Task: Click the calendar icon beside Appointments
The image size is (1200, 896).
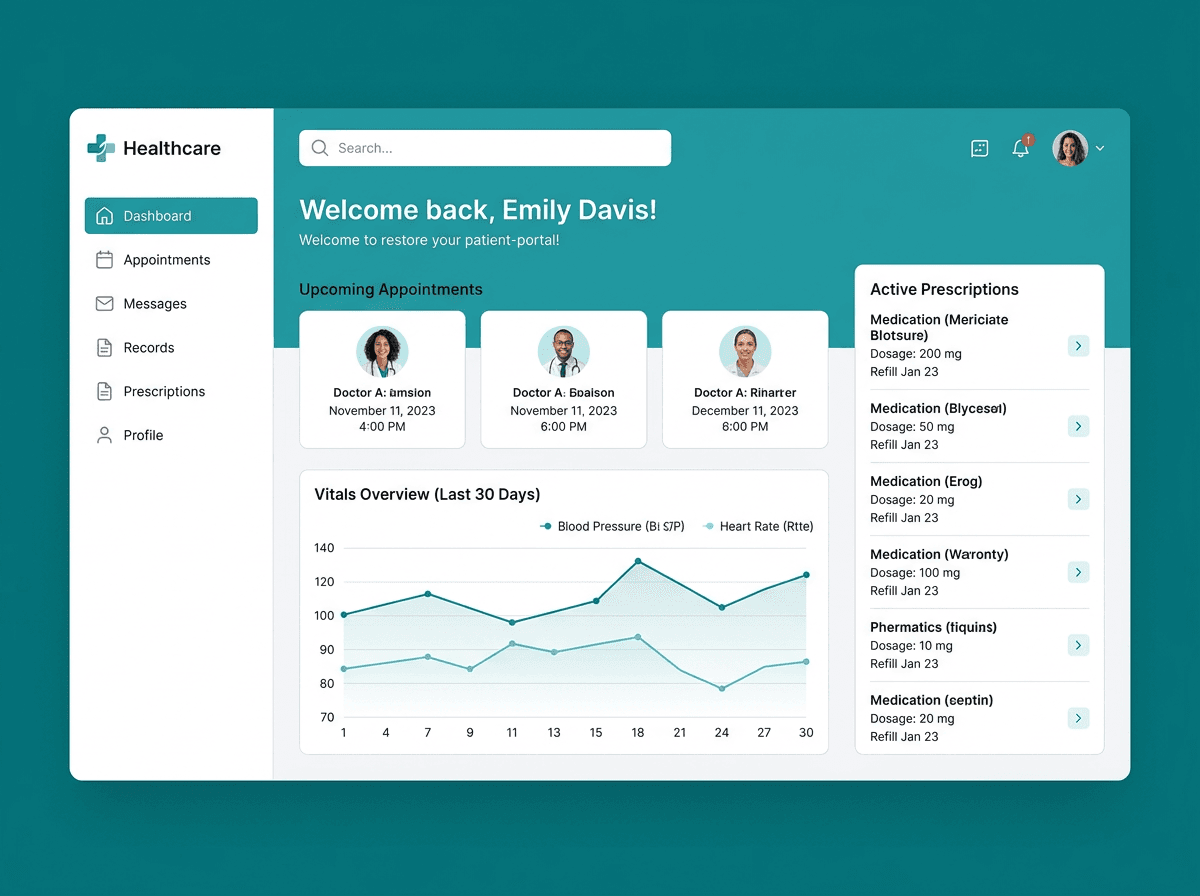Action: point(104,260)
